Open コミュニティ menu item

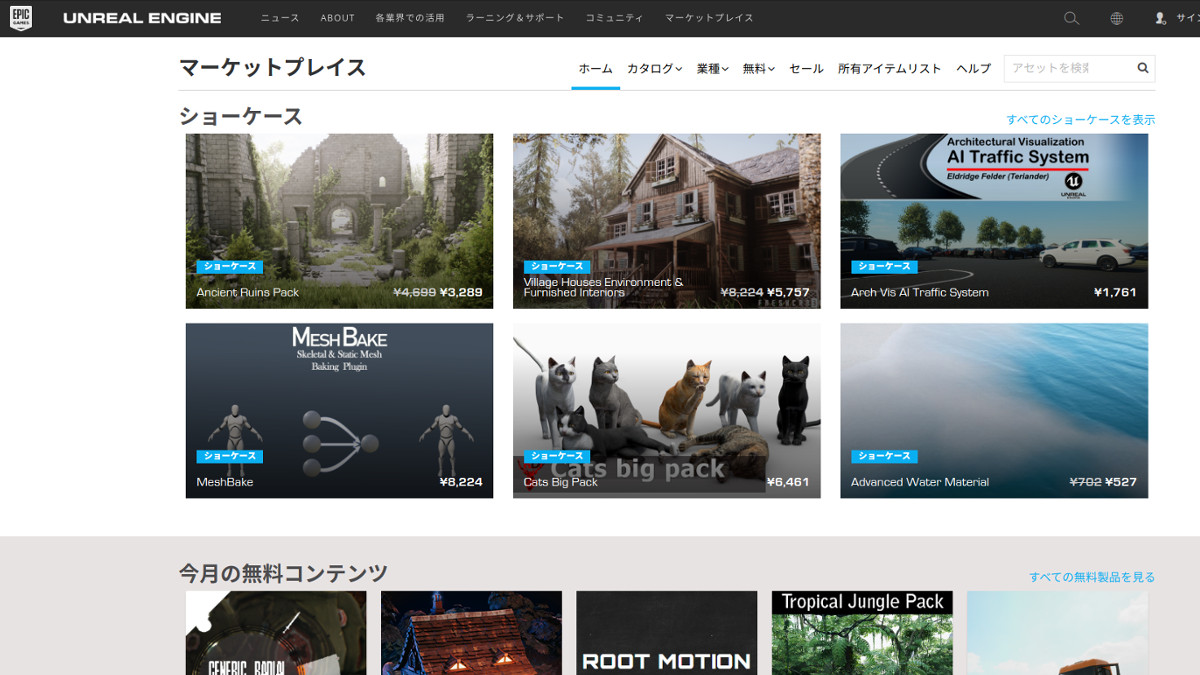click(614, 18)
